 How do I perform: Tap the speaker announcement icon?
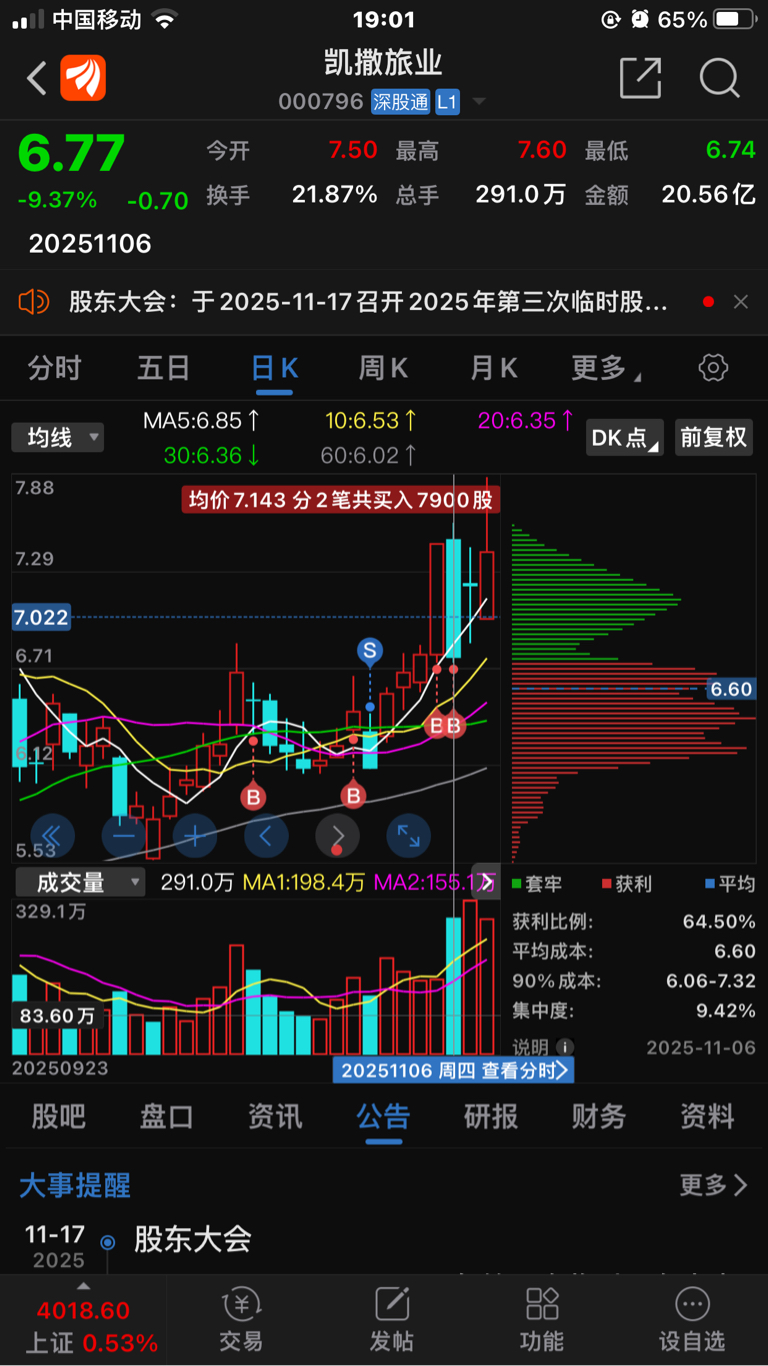34,301
